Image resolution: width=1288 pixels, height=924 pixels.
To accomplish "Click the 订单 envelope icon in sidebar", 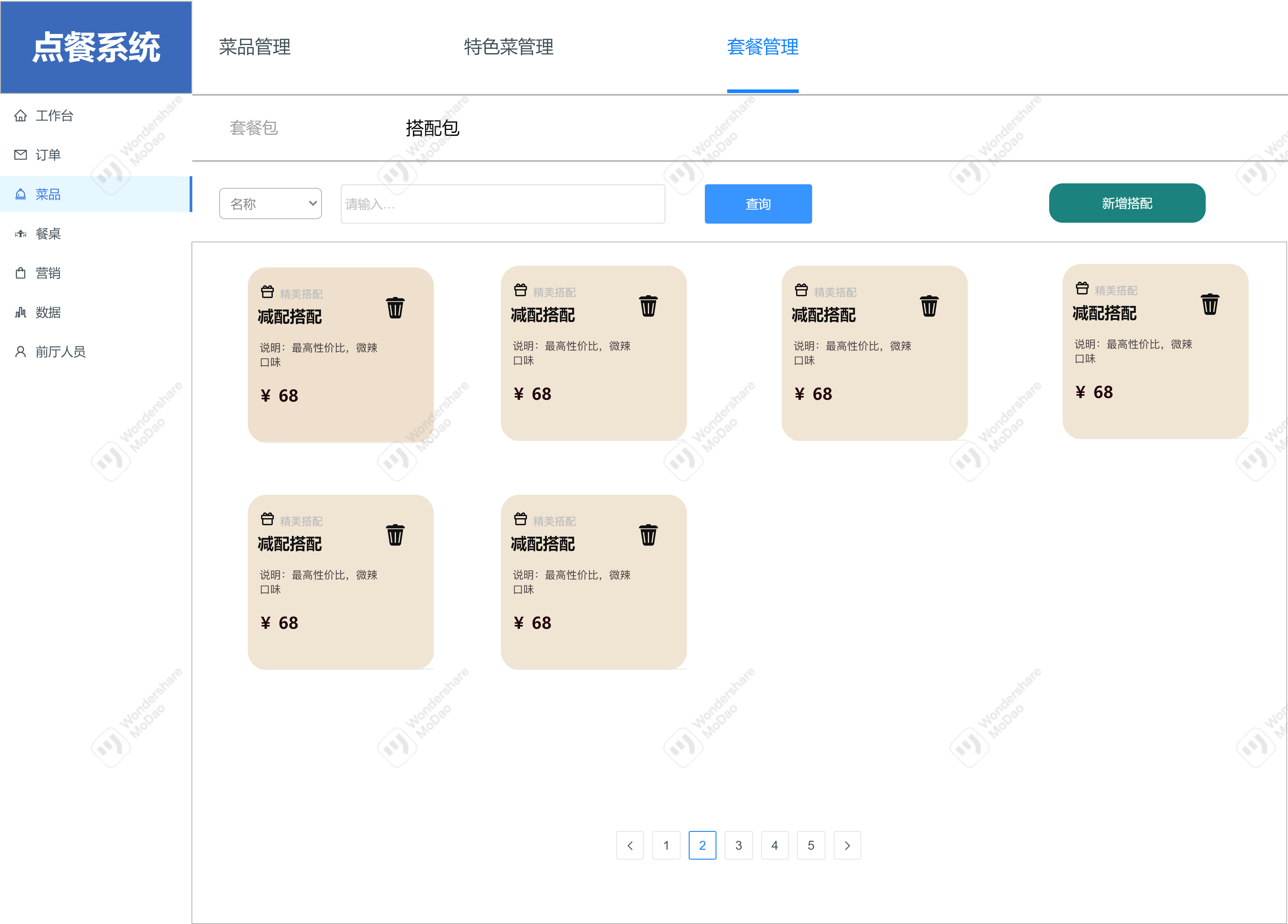I will point(21,154).
